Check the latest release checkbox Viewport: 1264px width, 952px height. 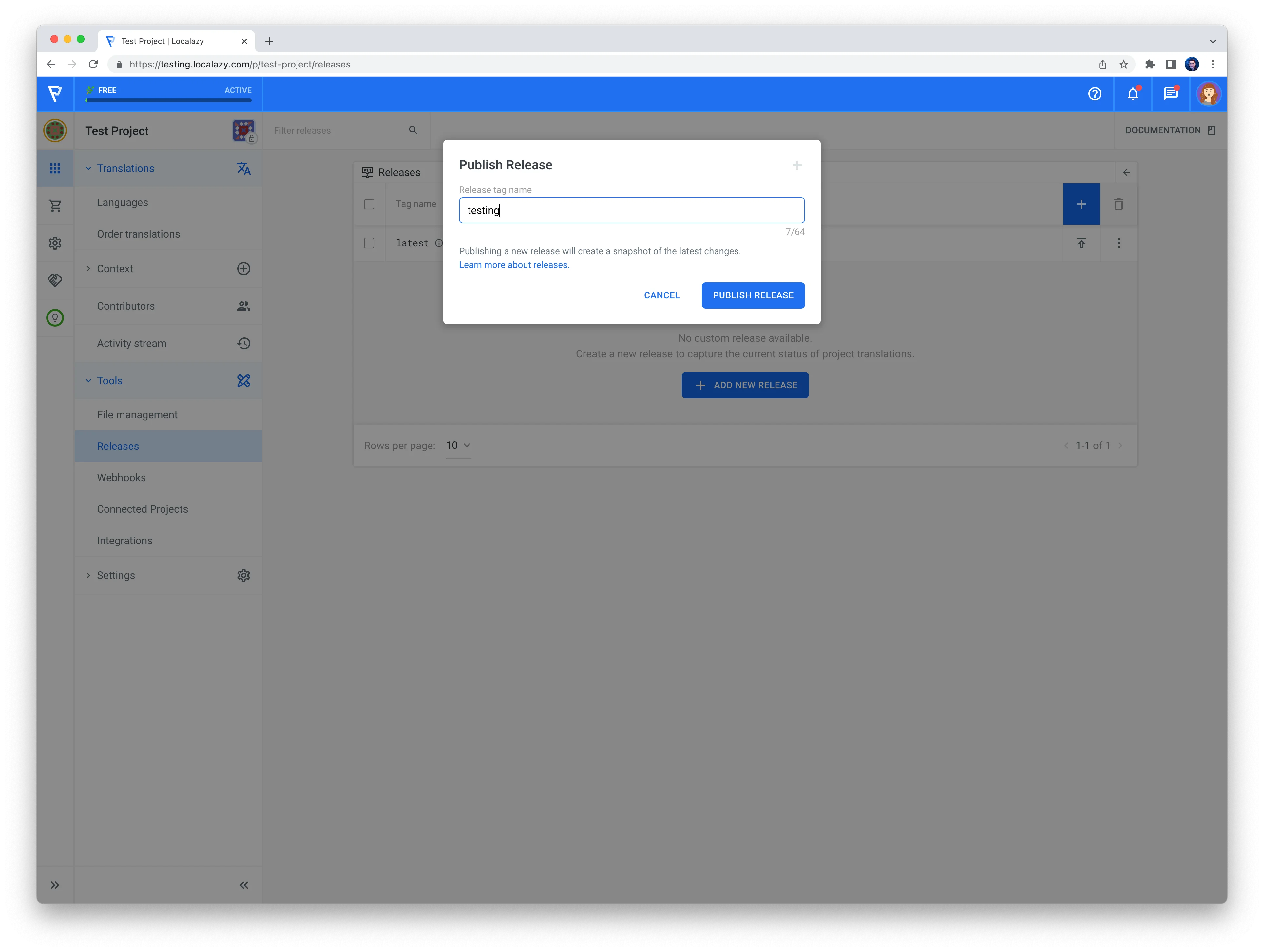pos(369,243)
